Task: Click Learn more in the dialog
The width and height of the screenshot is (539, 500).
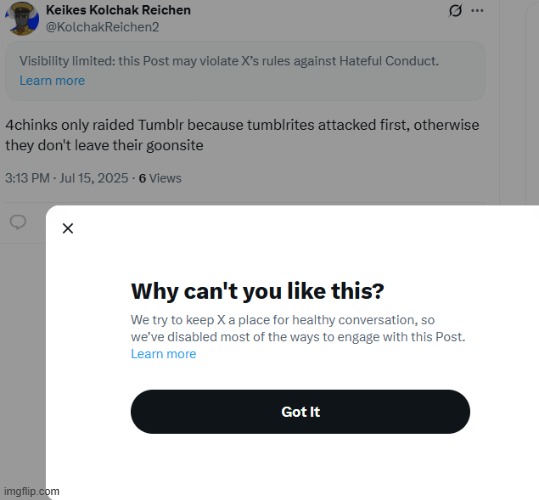Action: pyautogui.click(x=163, y=354)
